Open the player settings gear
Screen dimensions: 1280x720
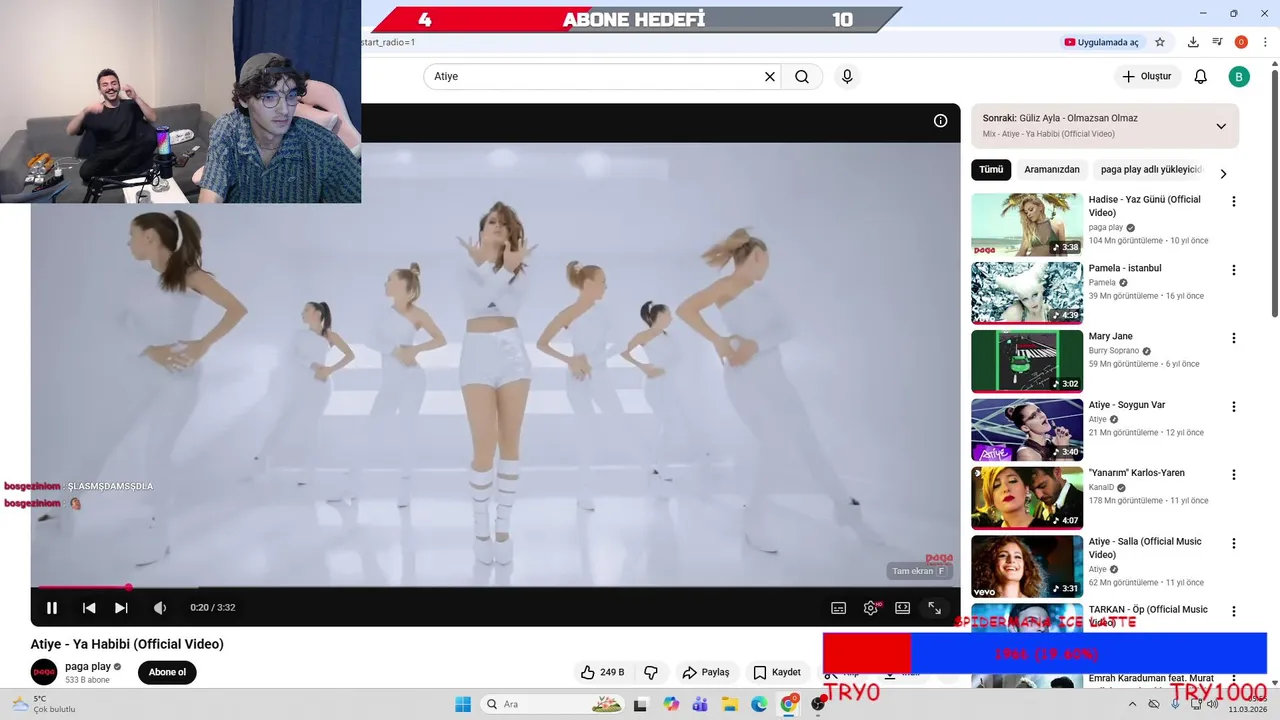871,607
